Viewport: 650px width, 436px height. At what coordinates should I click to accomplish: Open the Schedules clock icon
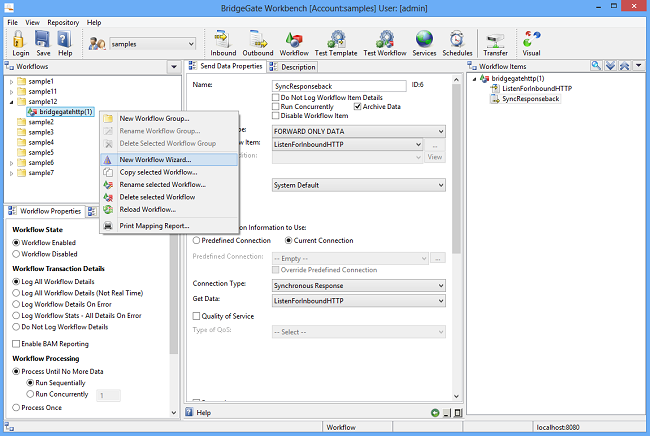457,40
